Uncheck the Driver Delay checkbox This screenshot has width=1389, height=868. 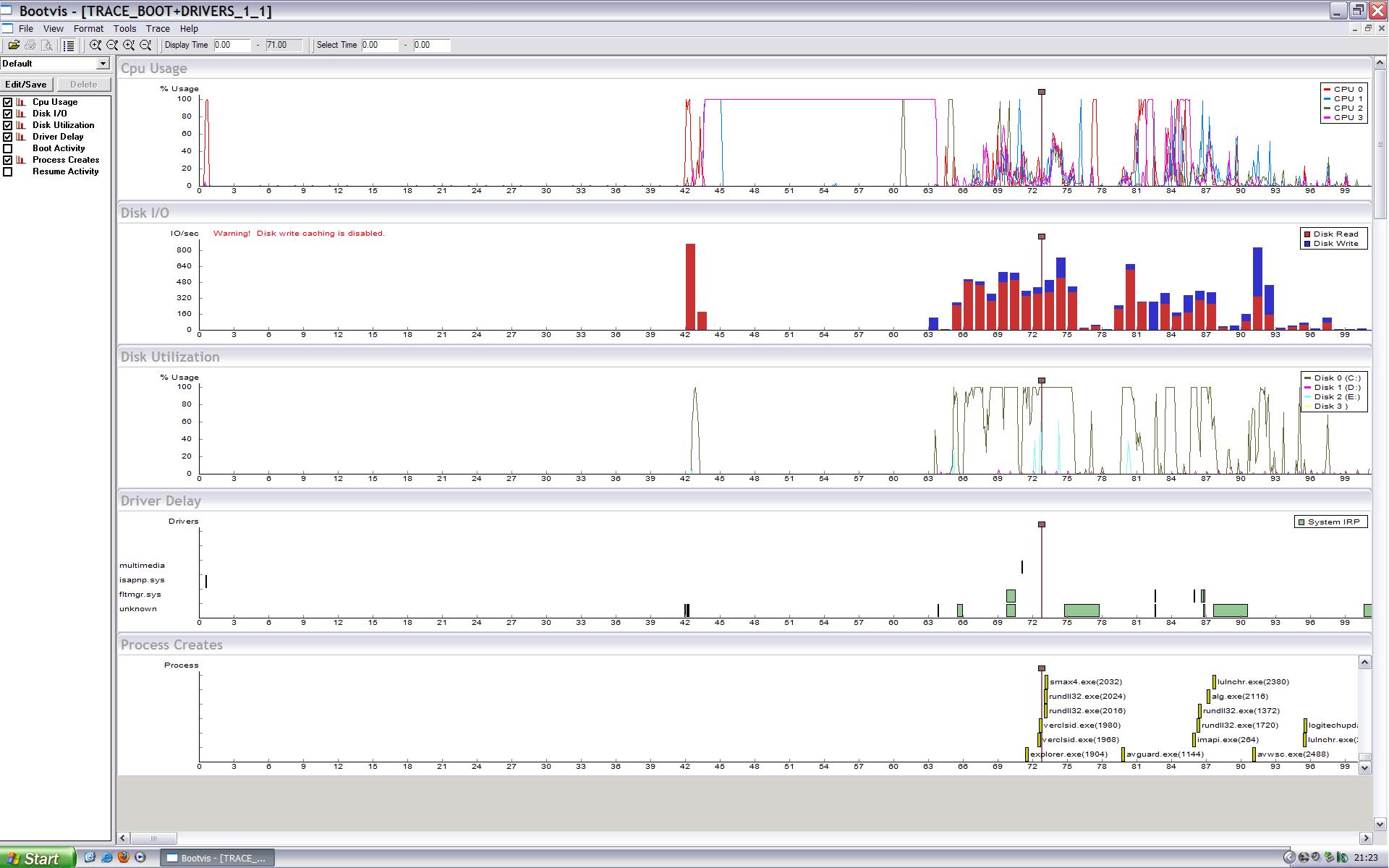pyautogui.click(x=8, y=137)
